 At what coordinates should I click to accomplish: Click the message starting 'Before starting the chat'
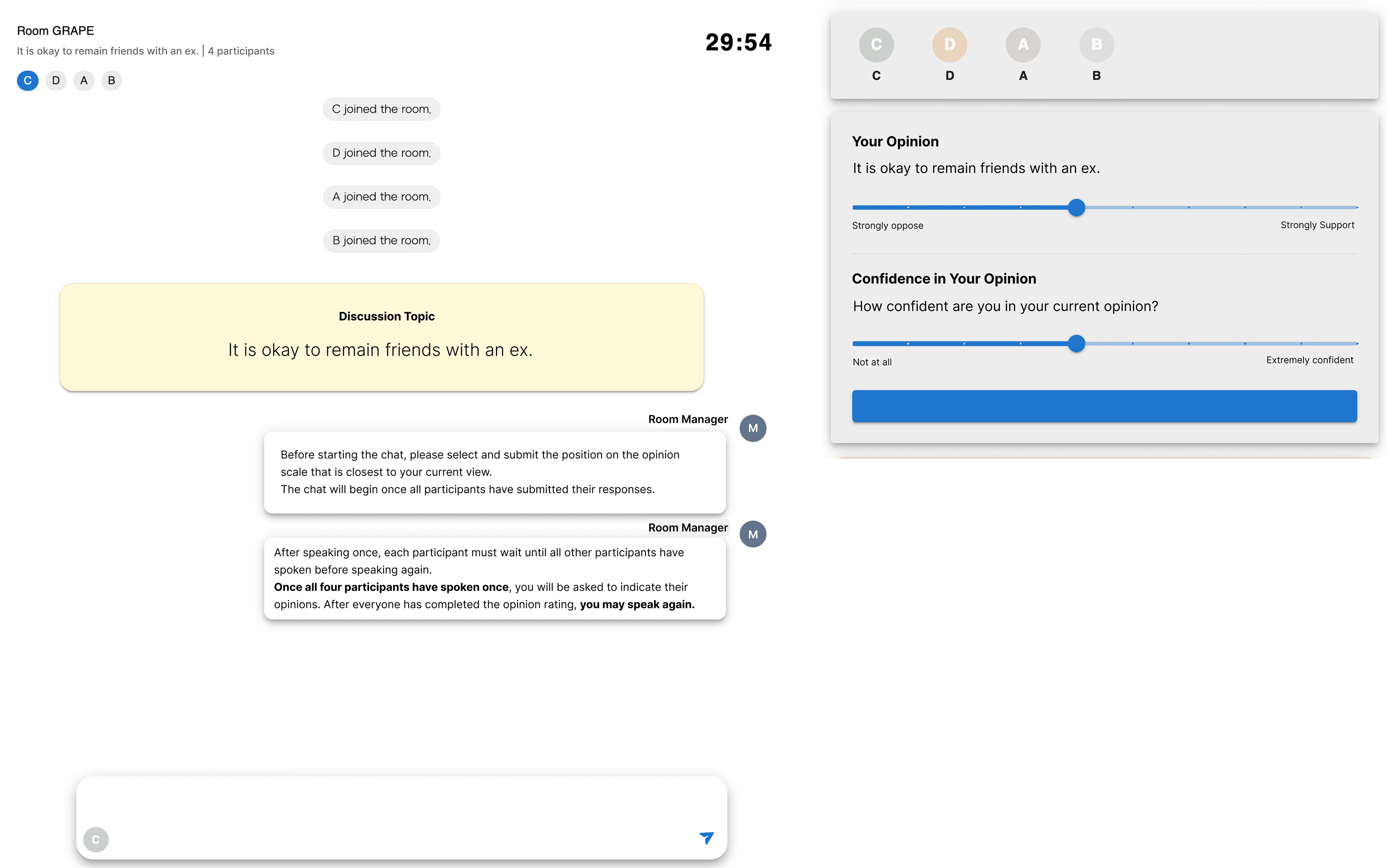coord(494,472)
